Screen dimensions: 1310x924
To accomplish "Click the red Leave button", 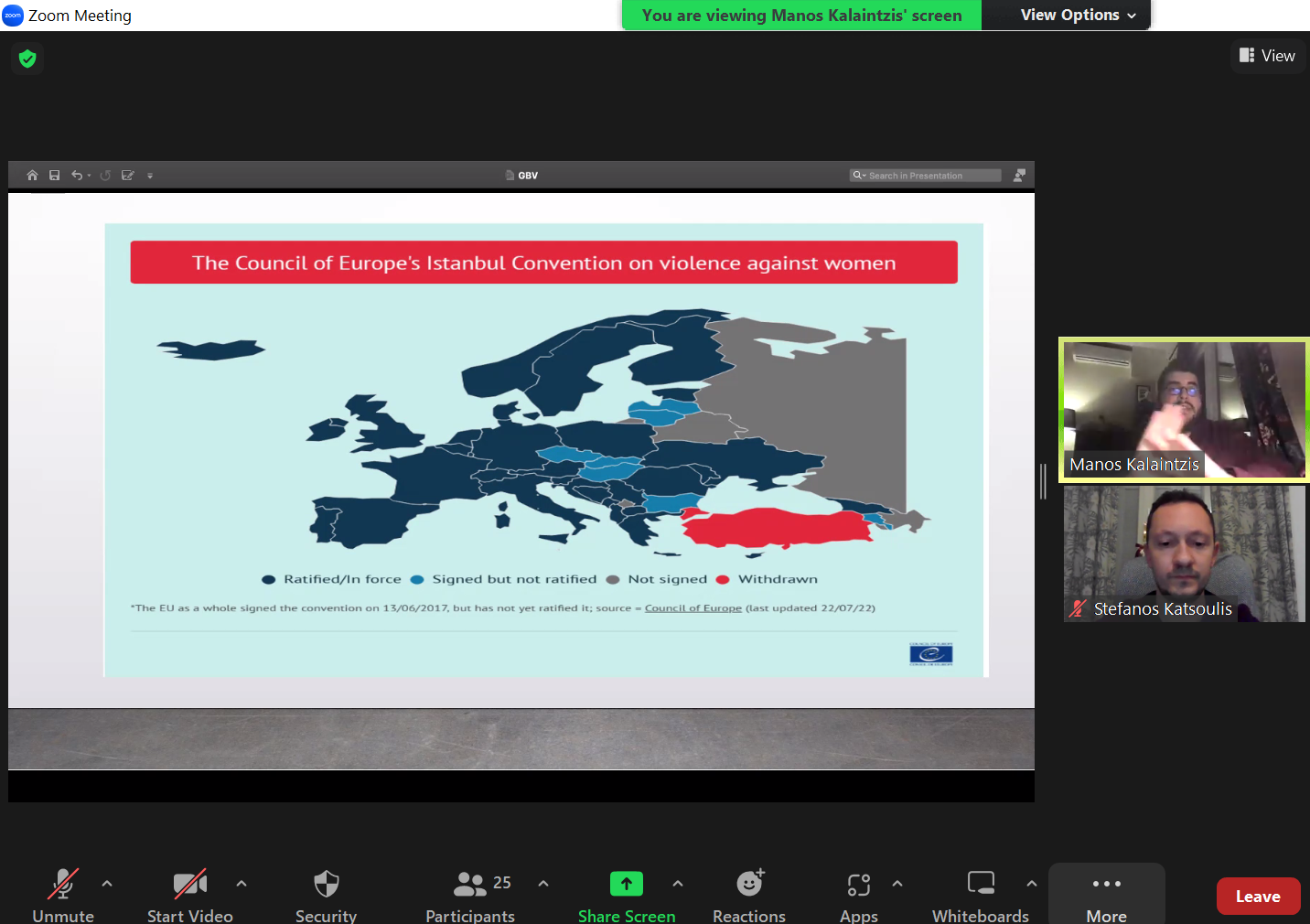I will [x=1258, y=897].
